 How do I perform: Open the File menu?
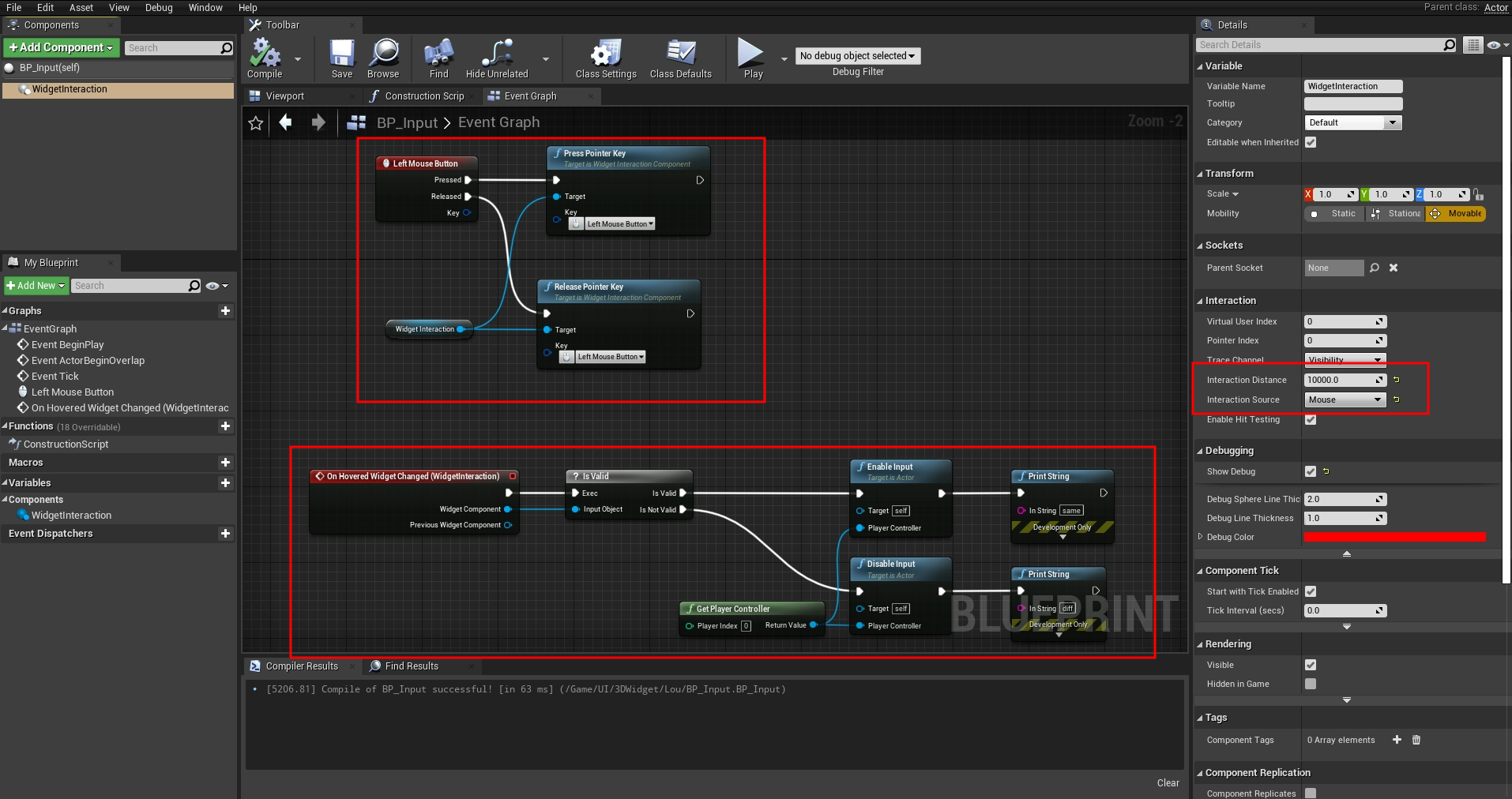tap(14, 7)
